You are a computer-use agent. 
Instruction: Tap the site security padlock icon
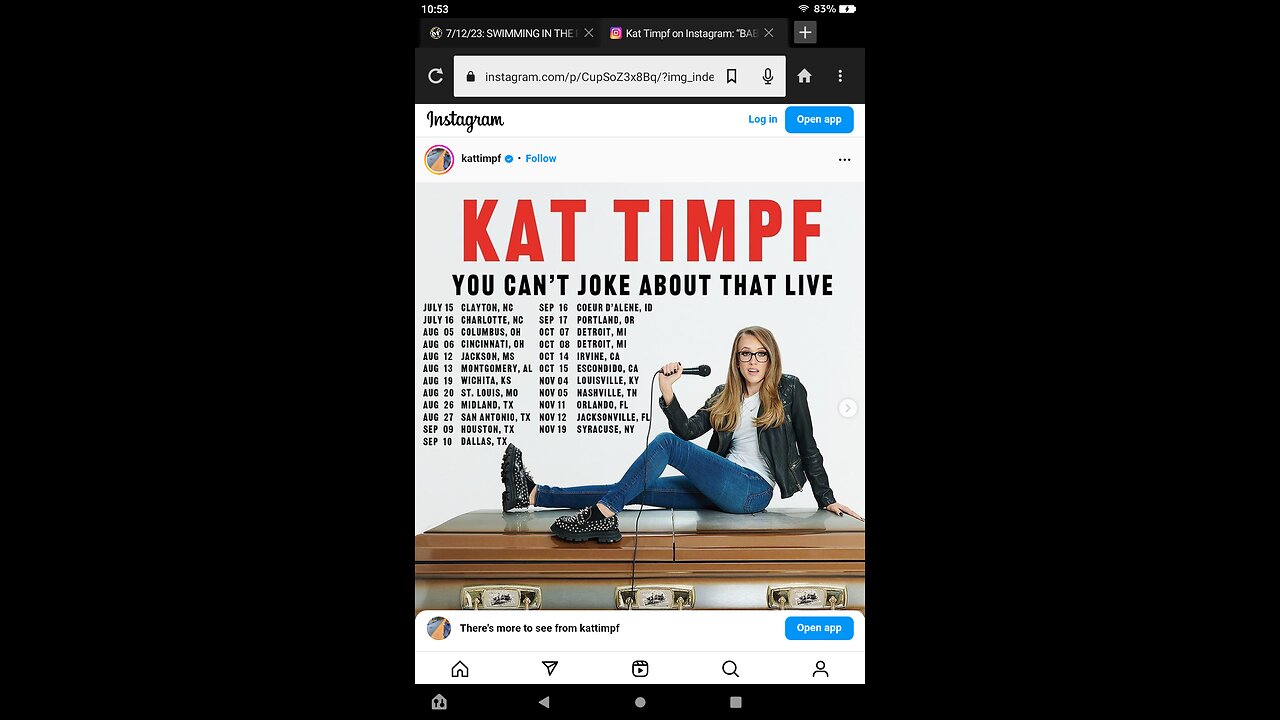click(x=470, y=76)
